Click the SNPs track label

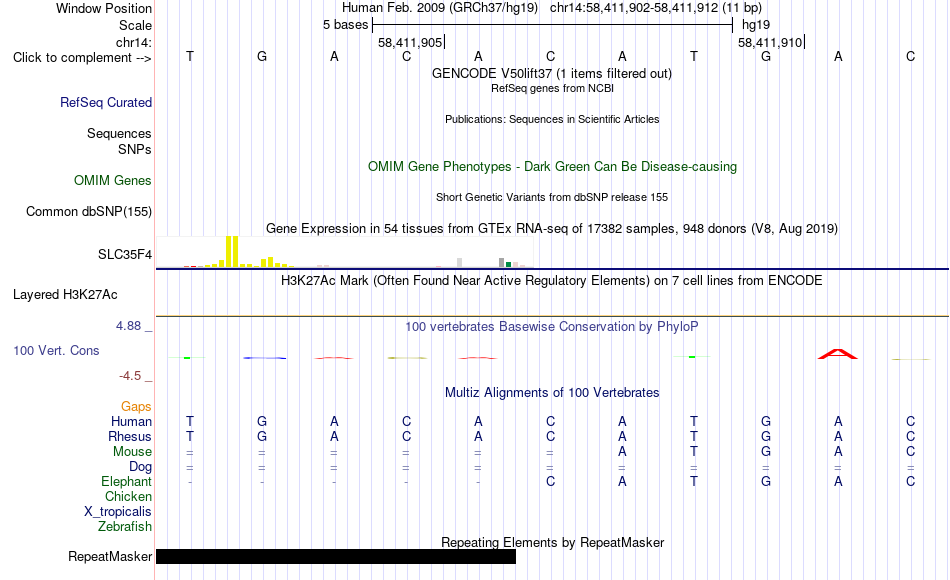coord(135,149)
